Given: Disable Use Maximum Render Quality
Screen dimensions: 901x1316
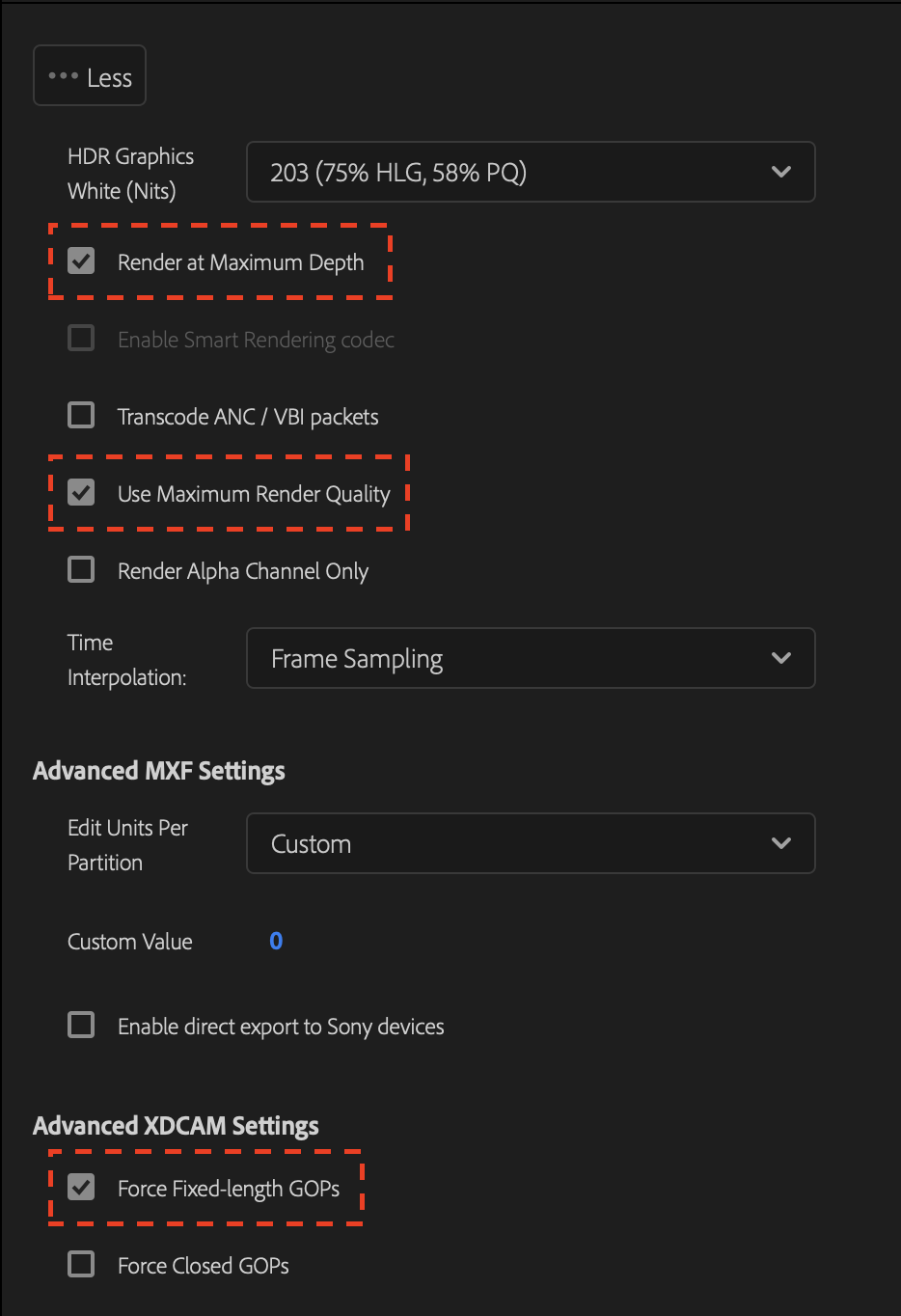Looking at the screenshot, I should (x=81, y=493).
